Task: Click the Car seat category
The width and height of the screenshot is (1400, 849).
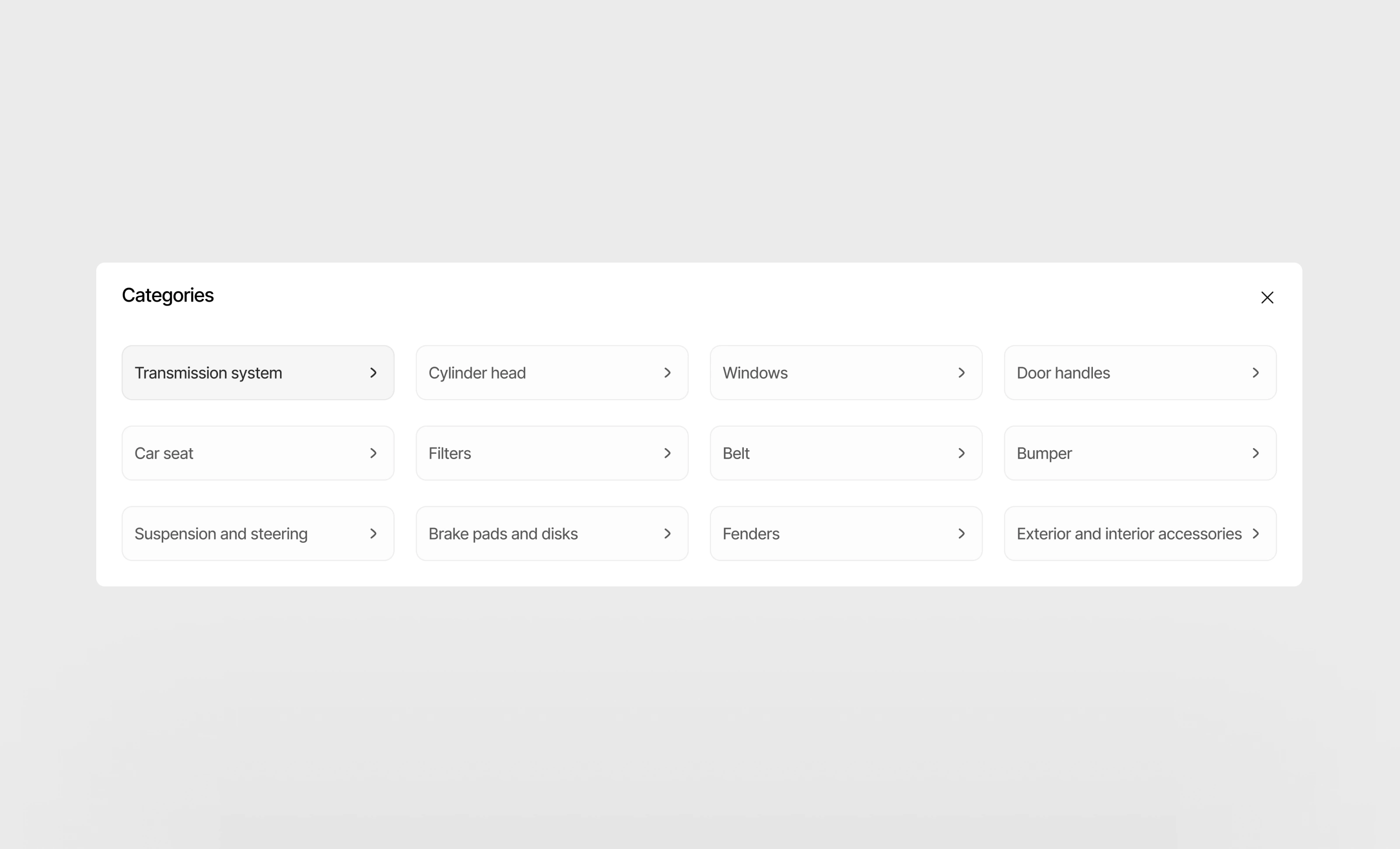Action: (257, 453)
